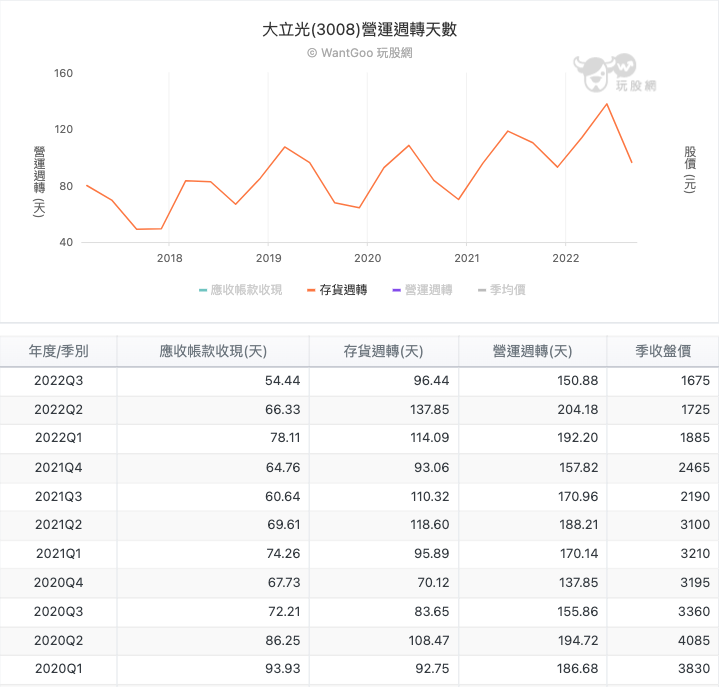Click the WantGoo 玩股網 bull logo watermark
The width and height of the screenshot is (719, 687).
[614, 72]
